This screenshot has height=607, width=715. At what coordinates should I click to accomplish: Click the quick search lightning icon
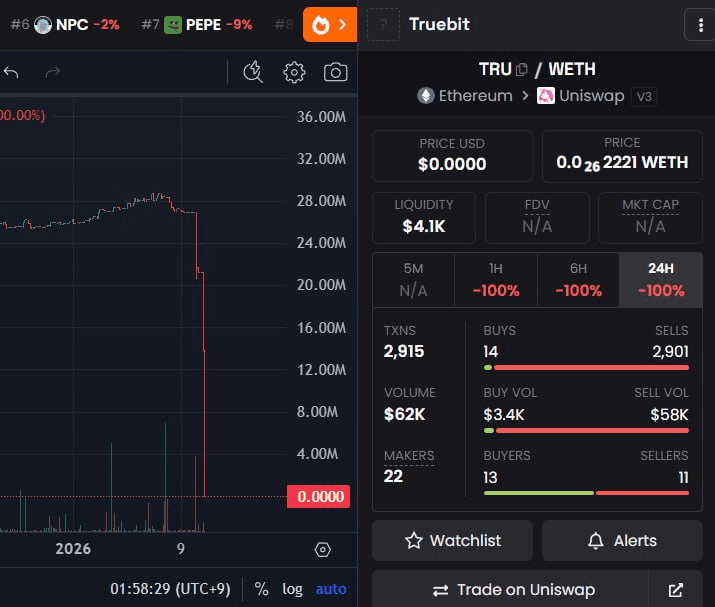click(253, 72)
